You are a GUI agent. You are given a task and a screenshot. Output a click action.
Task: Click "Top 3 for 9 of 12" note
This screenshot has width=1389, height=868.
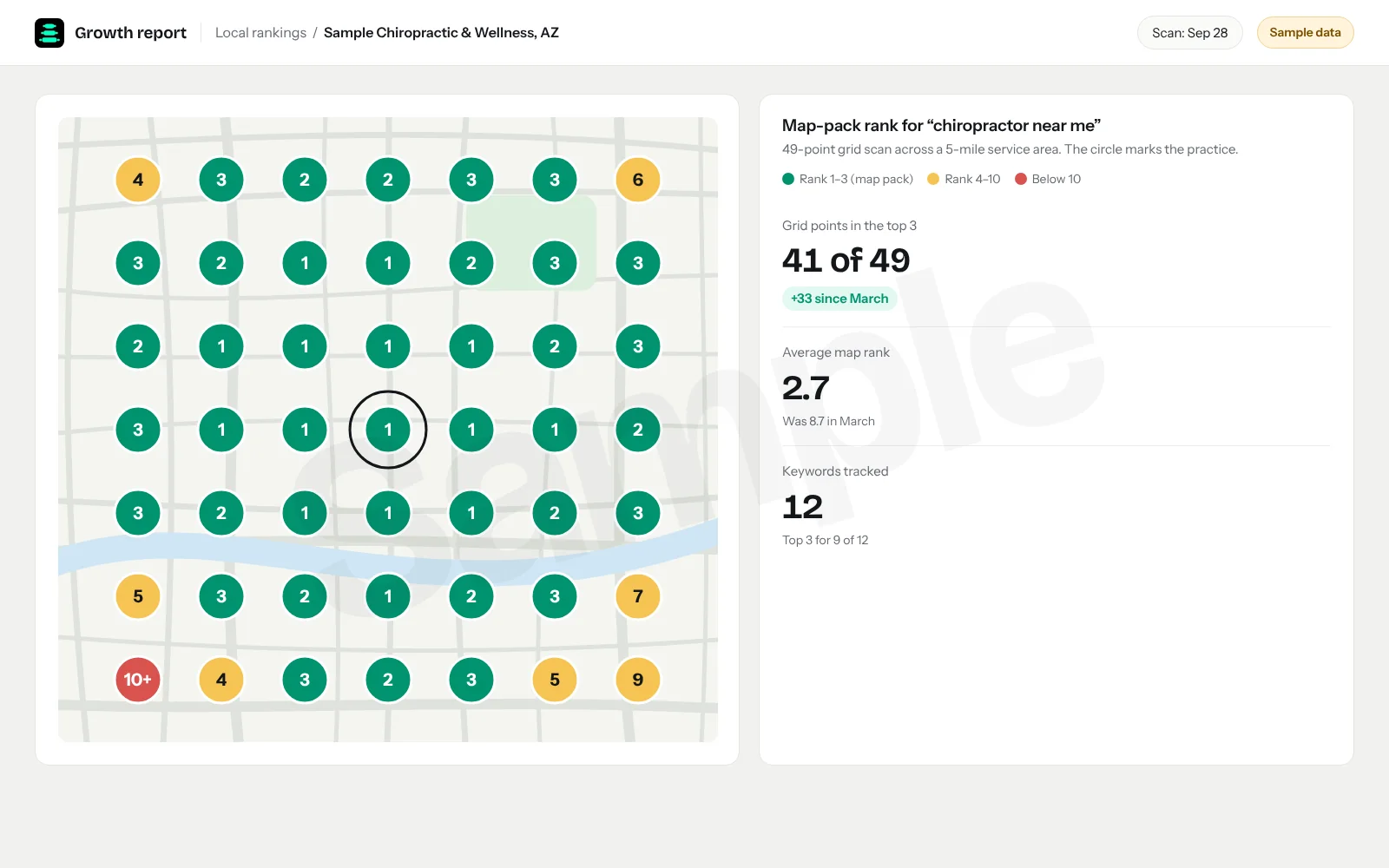point(825,540)
